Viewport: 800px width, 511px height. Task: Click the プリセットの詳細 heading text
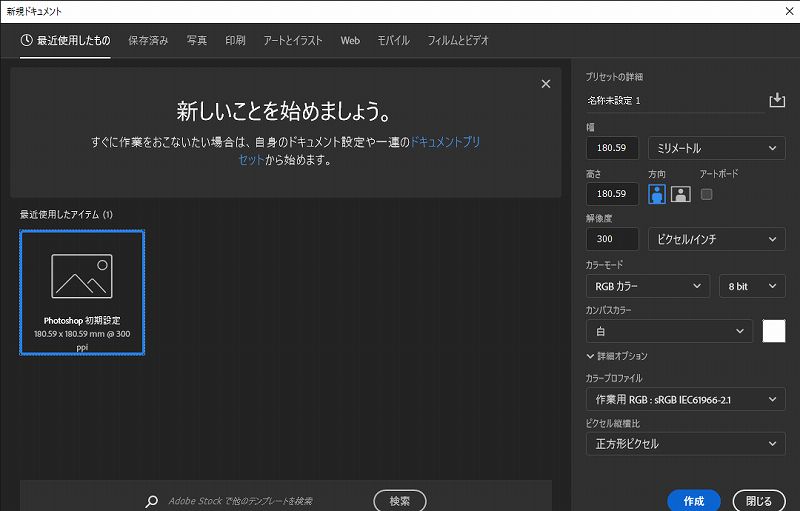click(614, 77)
